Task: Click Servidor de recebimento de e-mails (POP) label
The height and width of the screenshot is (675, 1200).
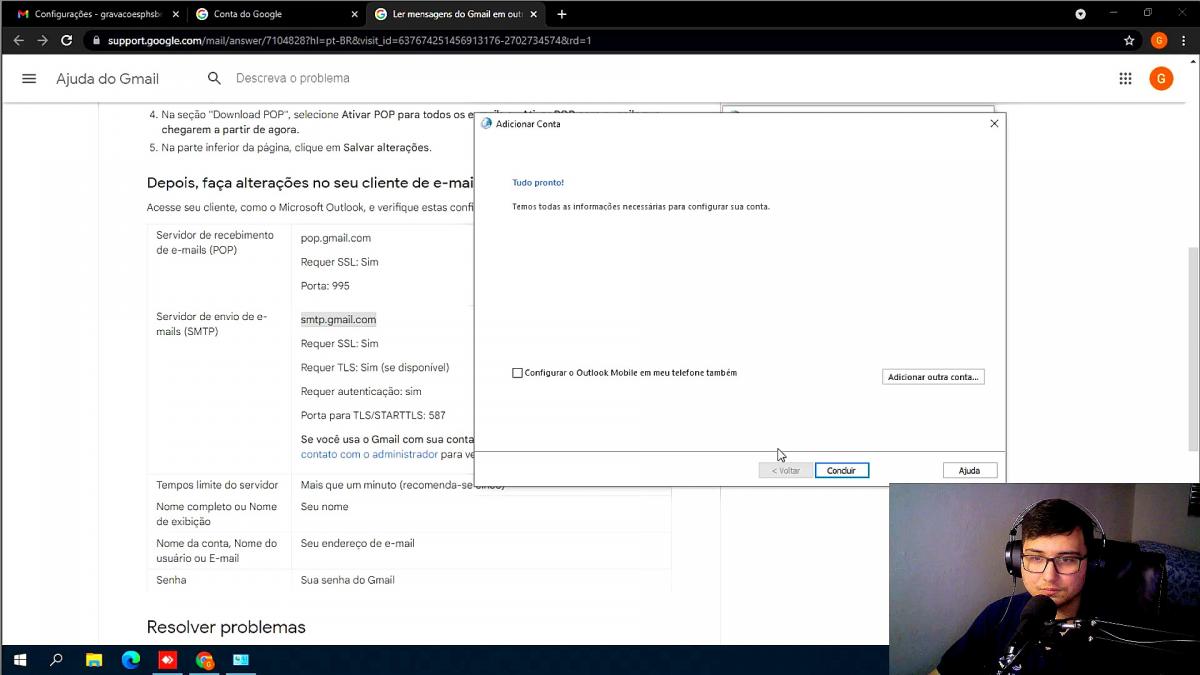Action: coord(215,243)
